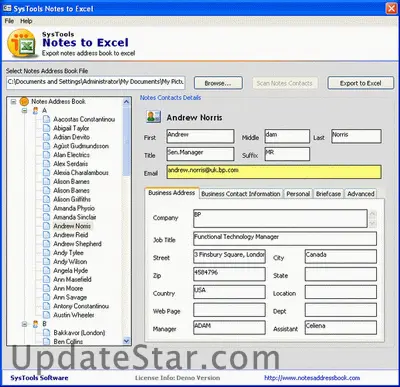Image resolution: width=400 pixels, height=387 pixels.
Task: Click the Notes Address Book root icon
Action: tap(24, 101)
